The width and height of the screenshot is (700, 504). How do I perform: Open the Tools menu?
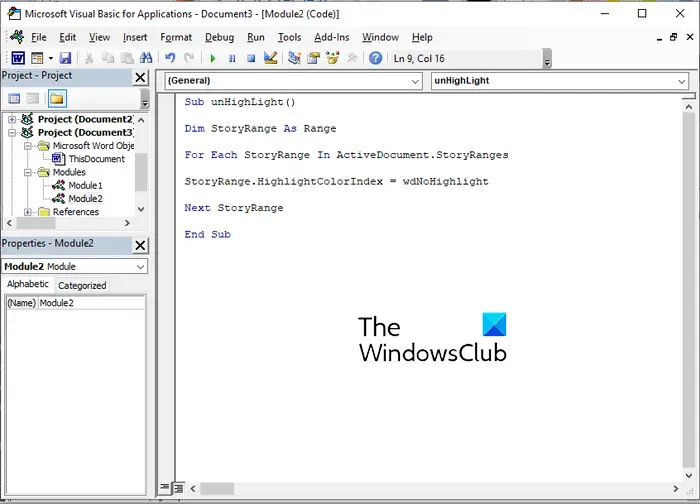pos(289,37)
